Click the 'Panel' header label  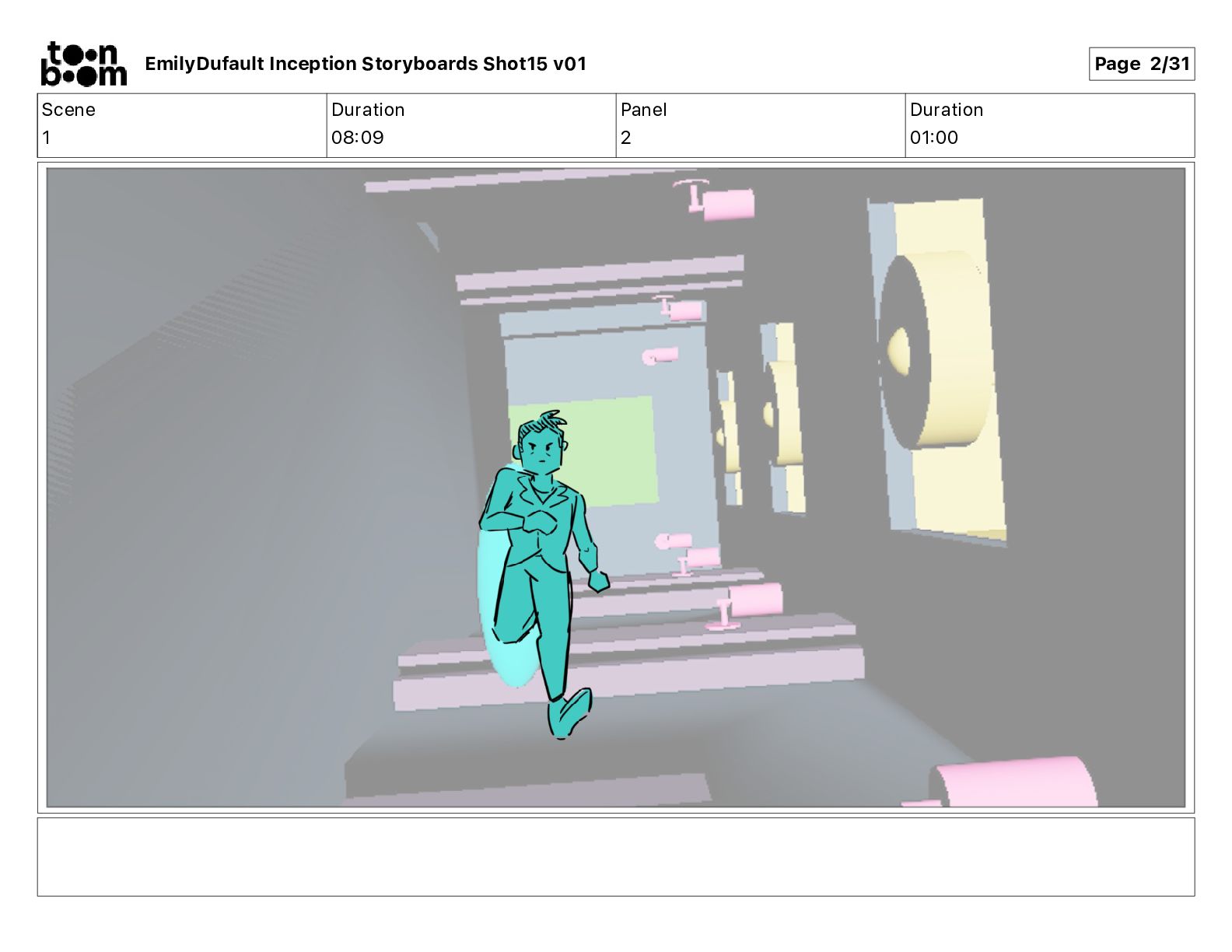click(644, 110)
